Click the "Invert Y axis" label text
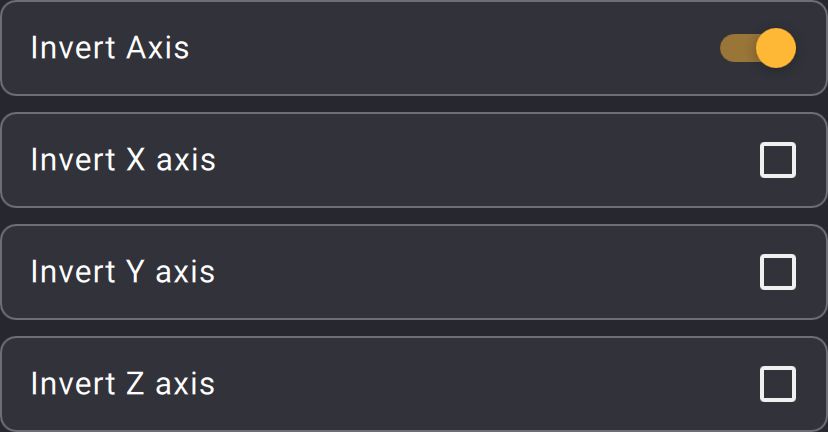828x432 pixels. [x=123, y=272]
